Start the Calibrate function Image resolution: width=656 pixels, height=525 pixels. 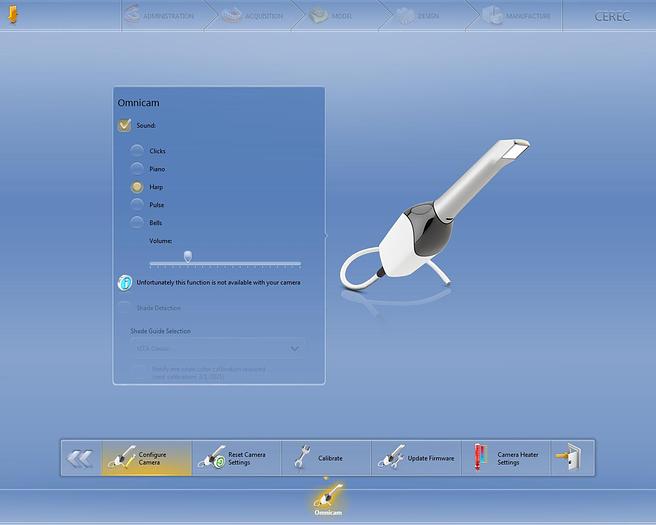tap(326, 458)
